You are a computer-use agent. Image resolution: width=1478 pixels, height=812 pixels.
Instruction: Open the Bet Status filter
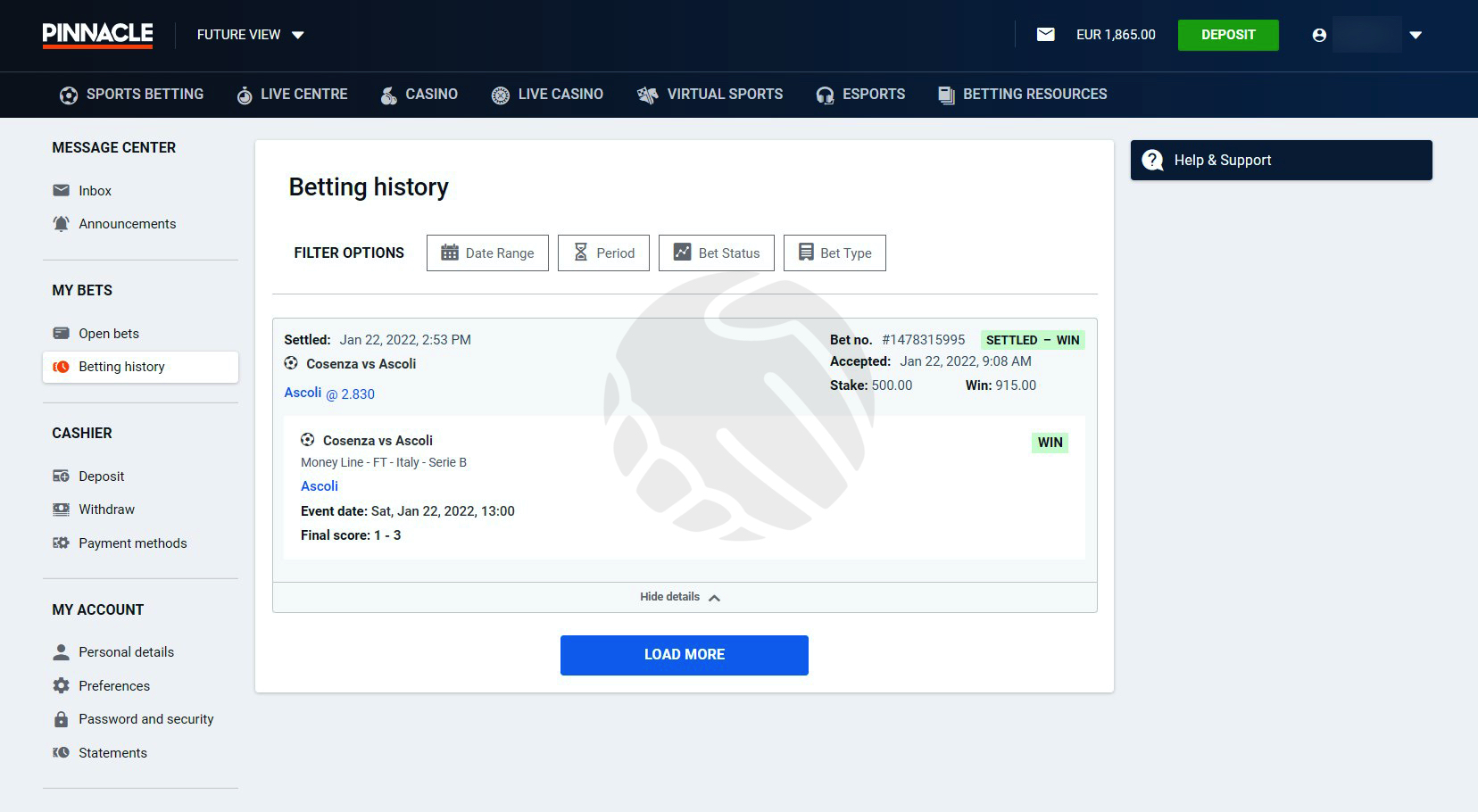coord(717,253)
